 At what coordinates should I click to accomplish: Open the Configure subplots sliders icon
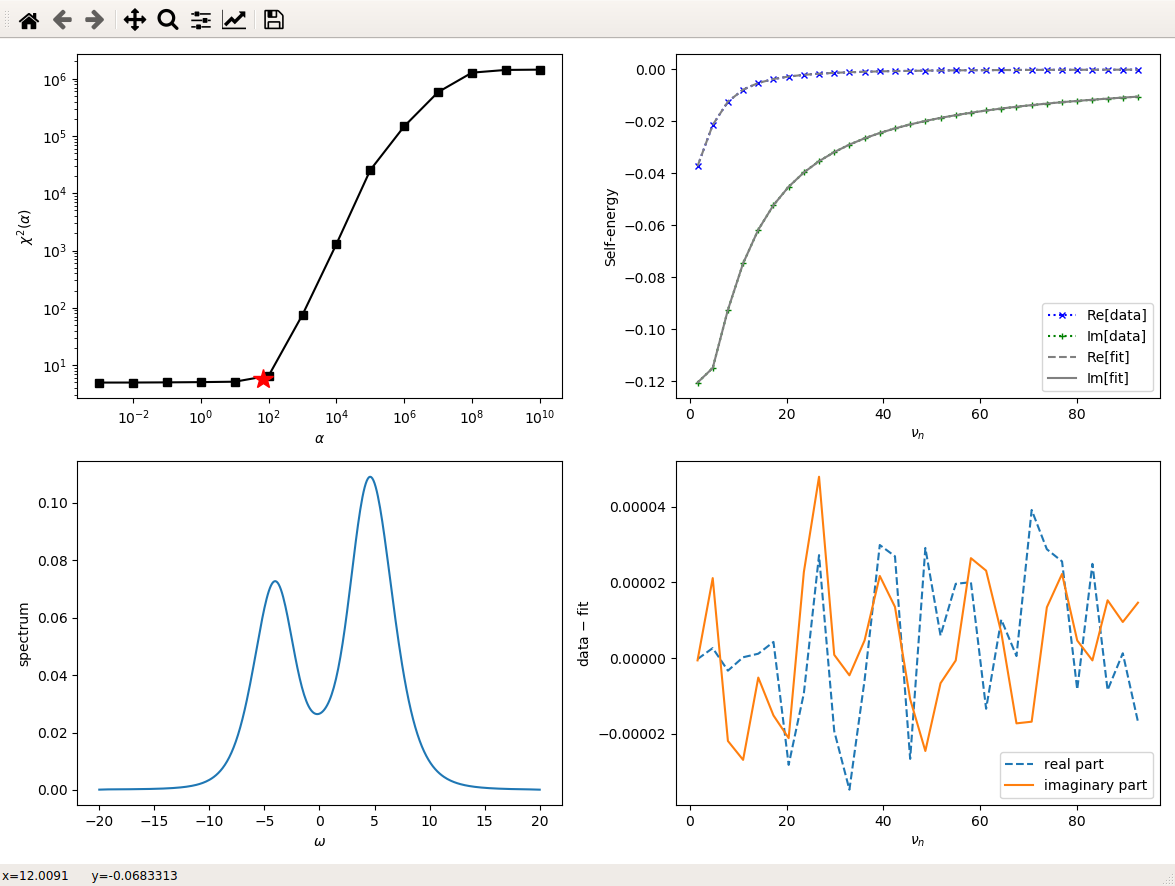pyautogui.click(x=201, y=20)
